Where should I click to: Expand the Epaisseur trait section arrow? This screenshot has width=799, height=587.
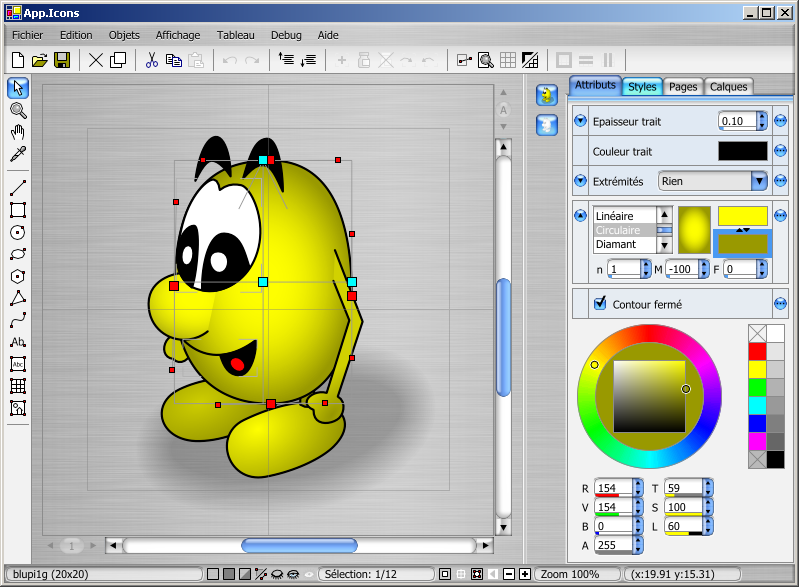pos(580,121)
